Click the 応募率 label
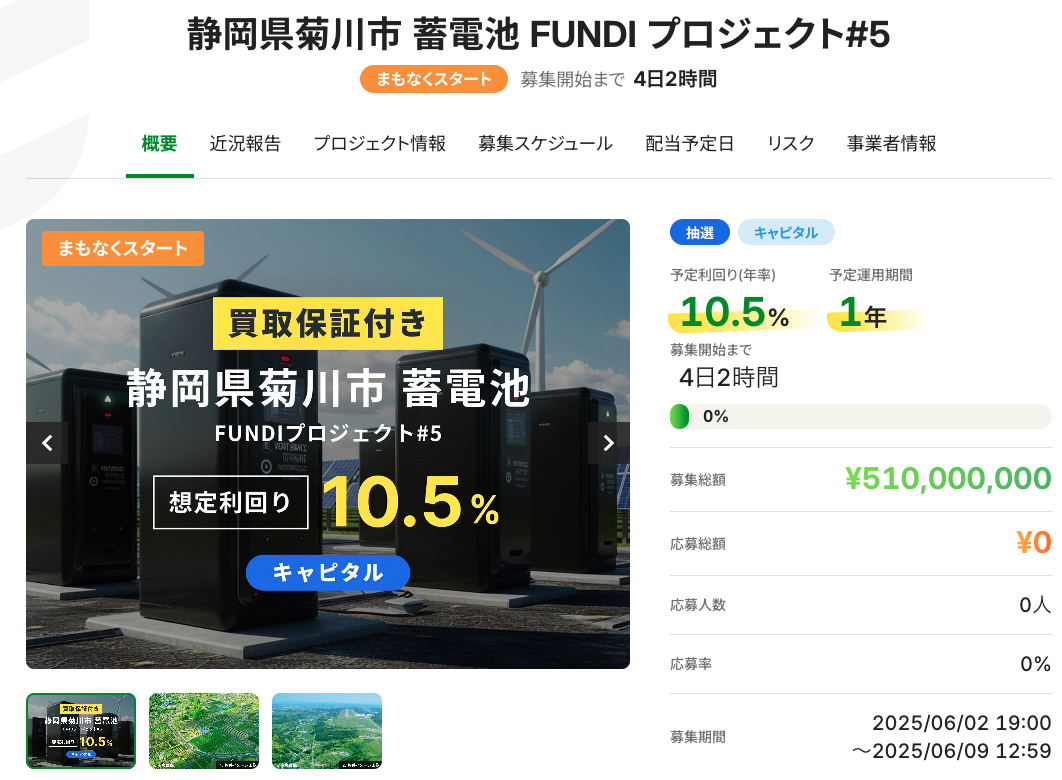The image size is (1062, 780). 691,664
